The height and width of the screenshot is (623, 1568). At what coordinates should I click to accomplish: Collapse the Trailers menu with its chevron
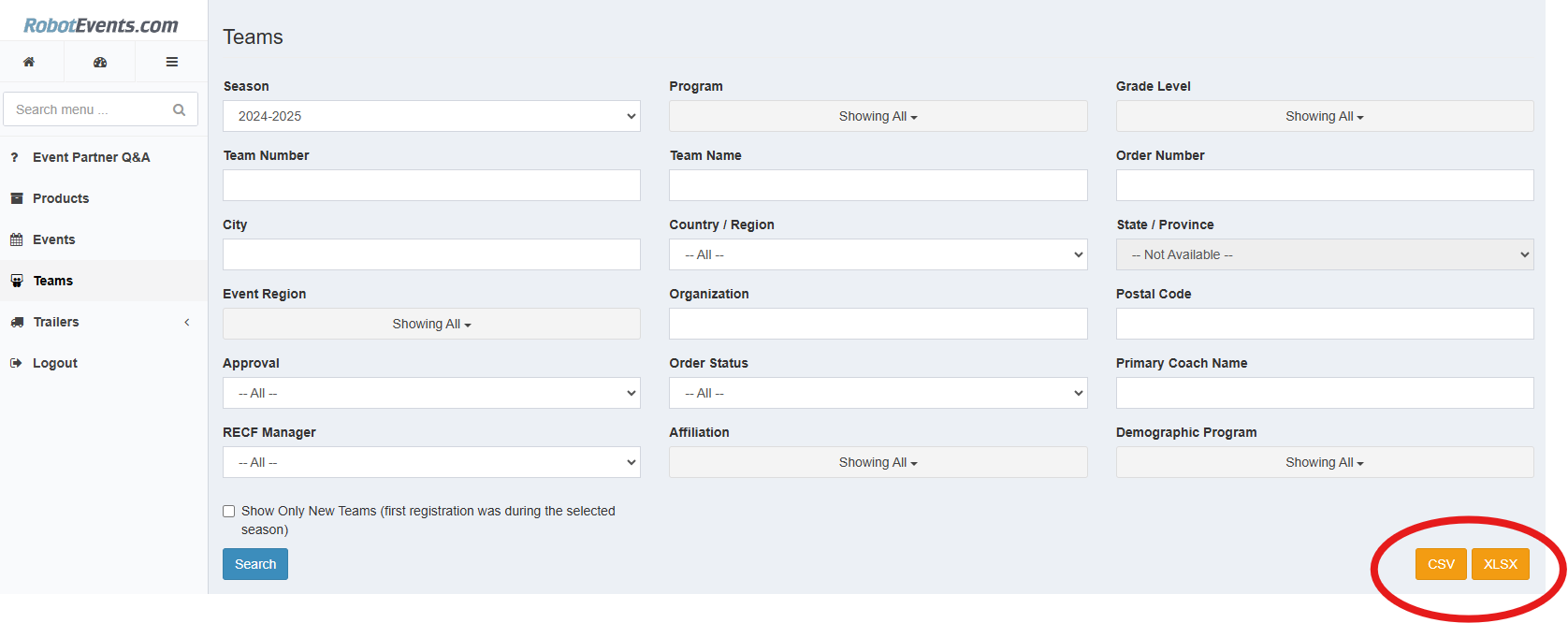click(x=187, y=321)
